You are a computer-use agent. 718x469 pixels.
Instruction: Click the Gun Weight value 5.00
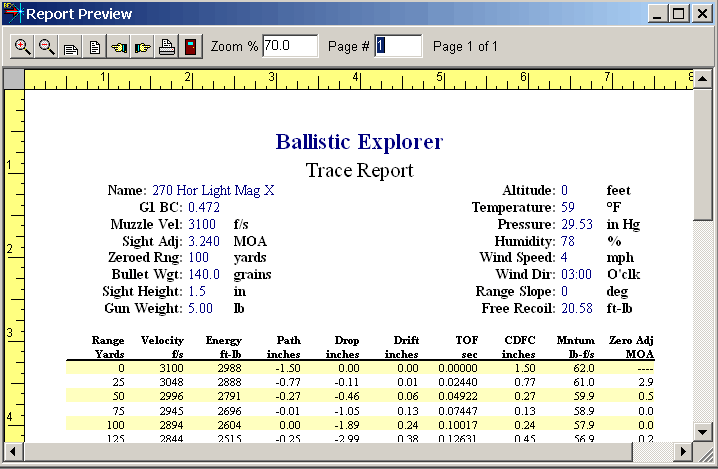(x=201, y=308)
